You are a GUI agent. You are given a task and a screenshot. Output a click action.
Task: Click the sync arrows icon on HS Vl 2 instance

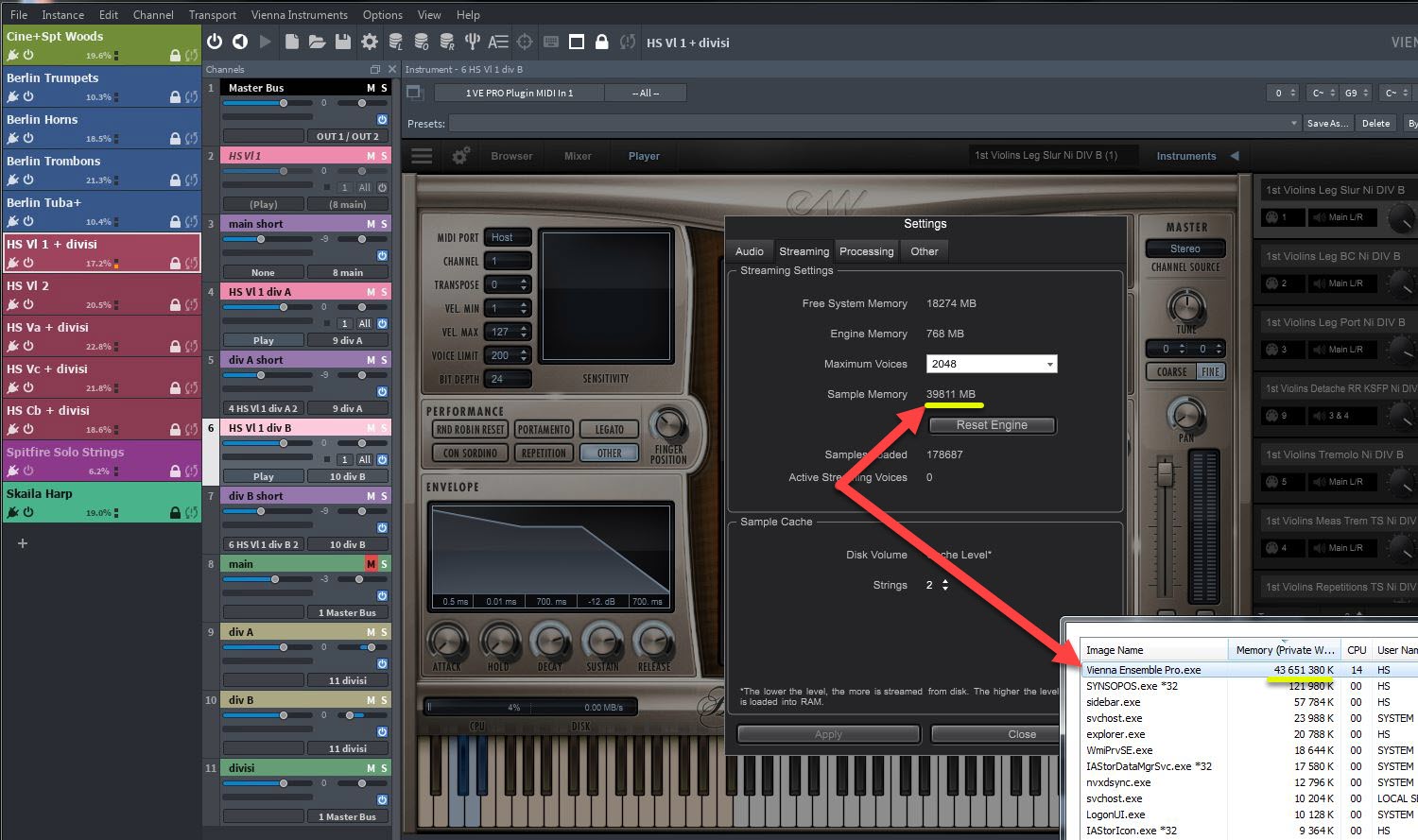192,304
